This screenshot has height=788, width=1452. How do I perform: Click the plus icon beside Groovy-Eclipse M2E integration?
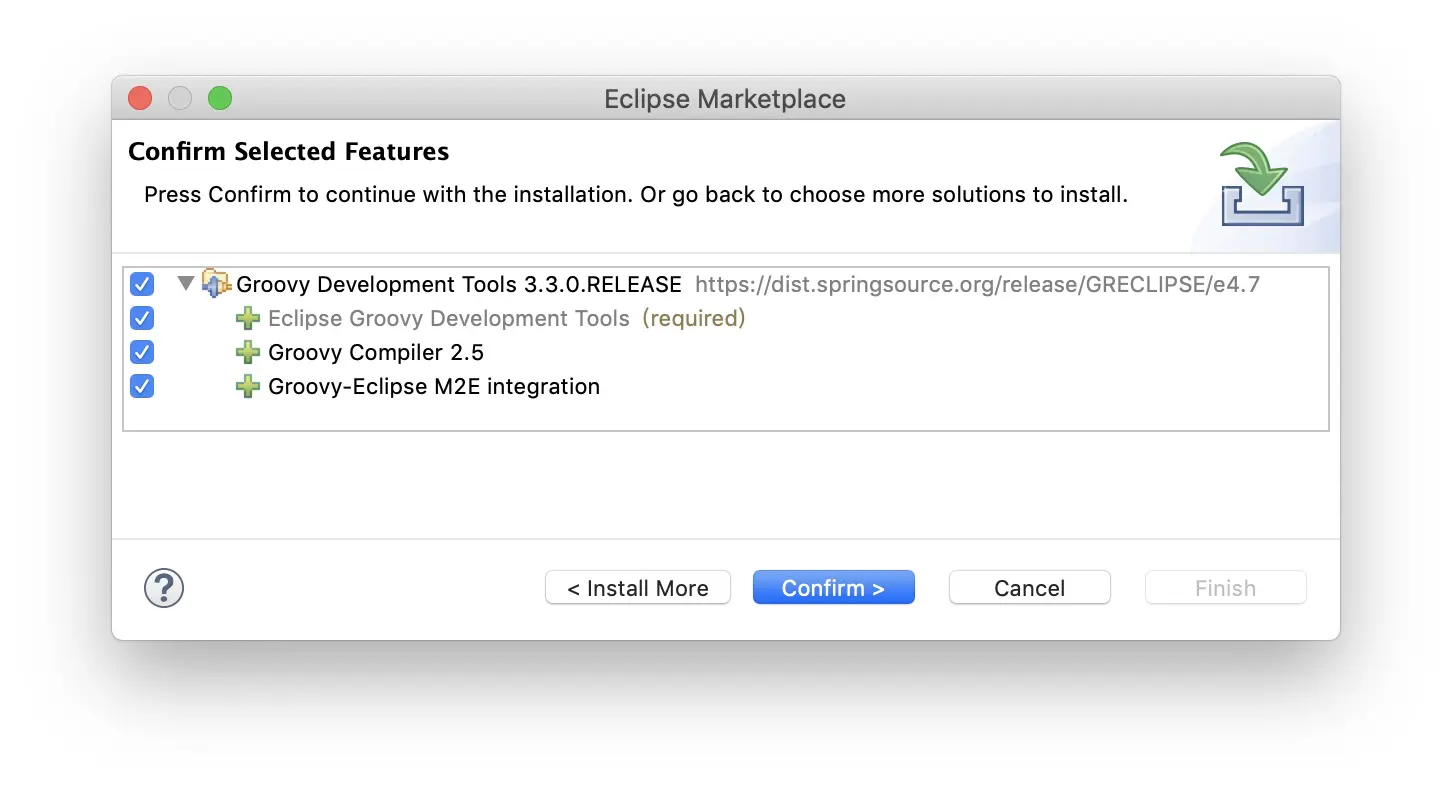pos(247,387)
